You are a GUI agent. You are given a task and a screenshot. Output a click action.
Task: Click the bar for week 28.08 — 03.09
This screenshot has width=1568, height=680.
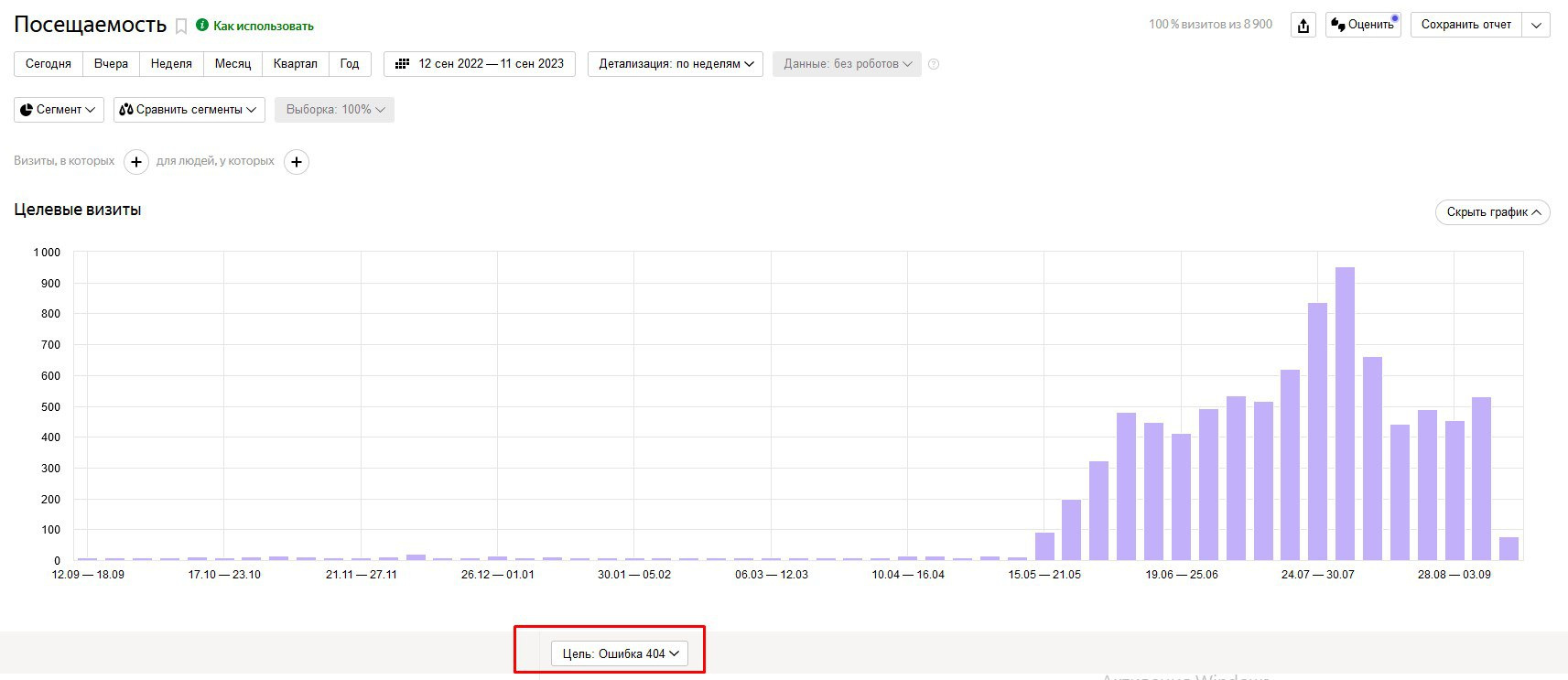click(x=1454, y=491)
